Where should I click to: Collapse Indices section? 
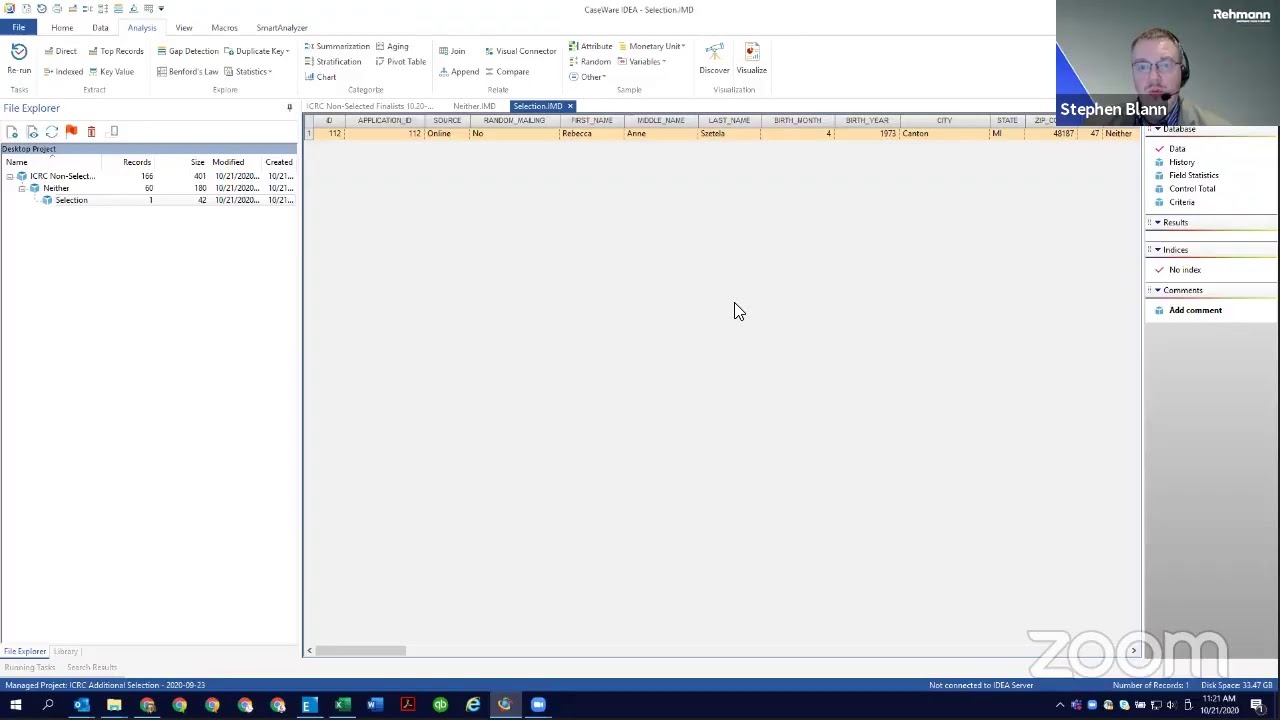pyautogui.click(x=1158, y=250)
